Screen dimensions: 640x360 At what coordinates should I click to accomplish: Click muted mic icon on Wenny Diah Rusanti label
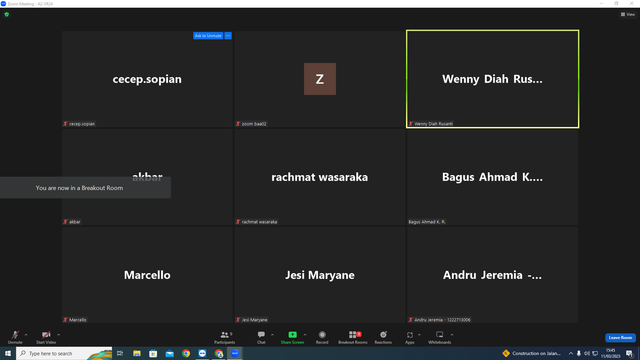[411, 124]
